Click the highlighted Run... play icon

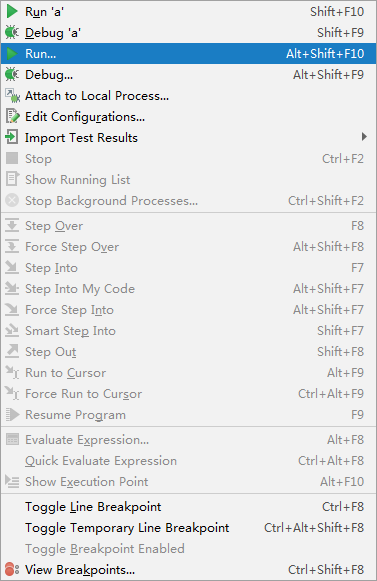tap(12, 54)
